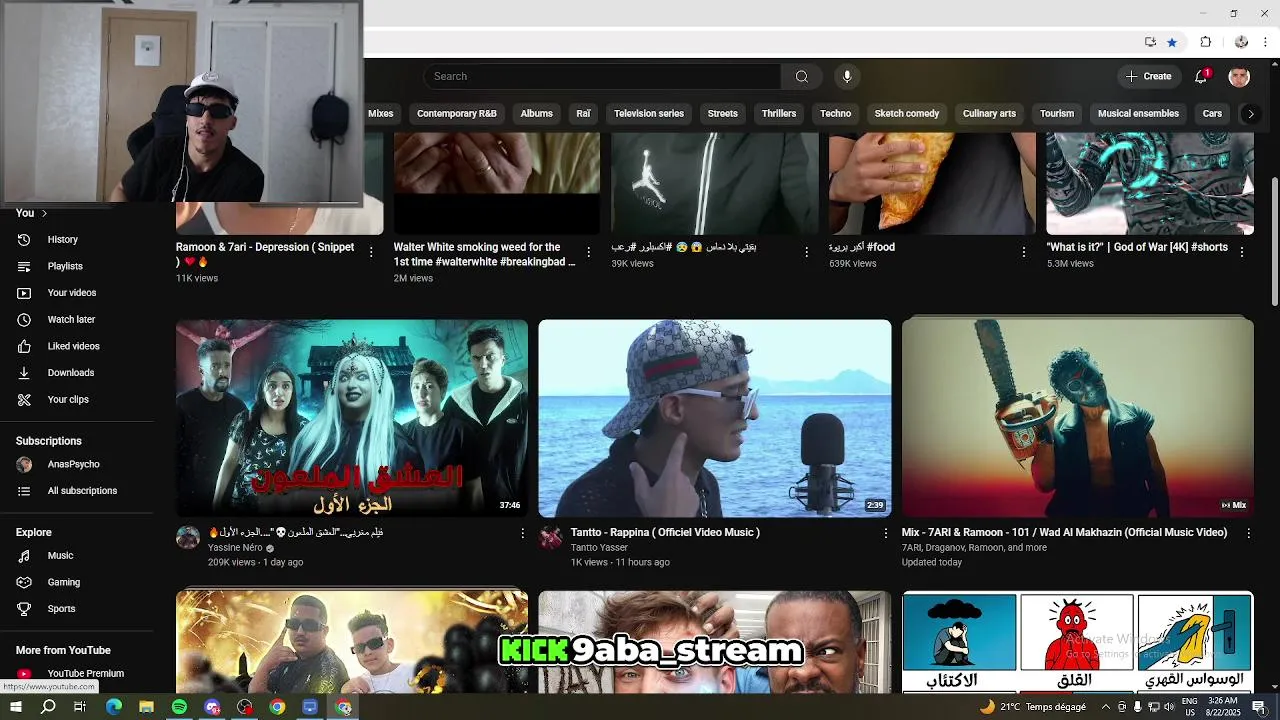Screen dimensions: 1280x720
Task: Open the Windows Start menu
Action: point(16,707)
